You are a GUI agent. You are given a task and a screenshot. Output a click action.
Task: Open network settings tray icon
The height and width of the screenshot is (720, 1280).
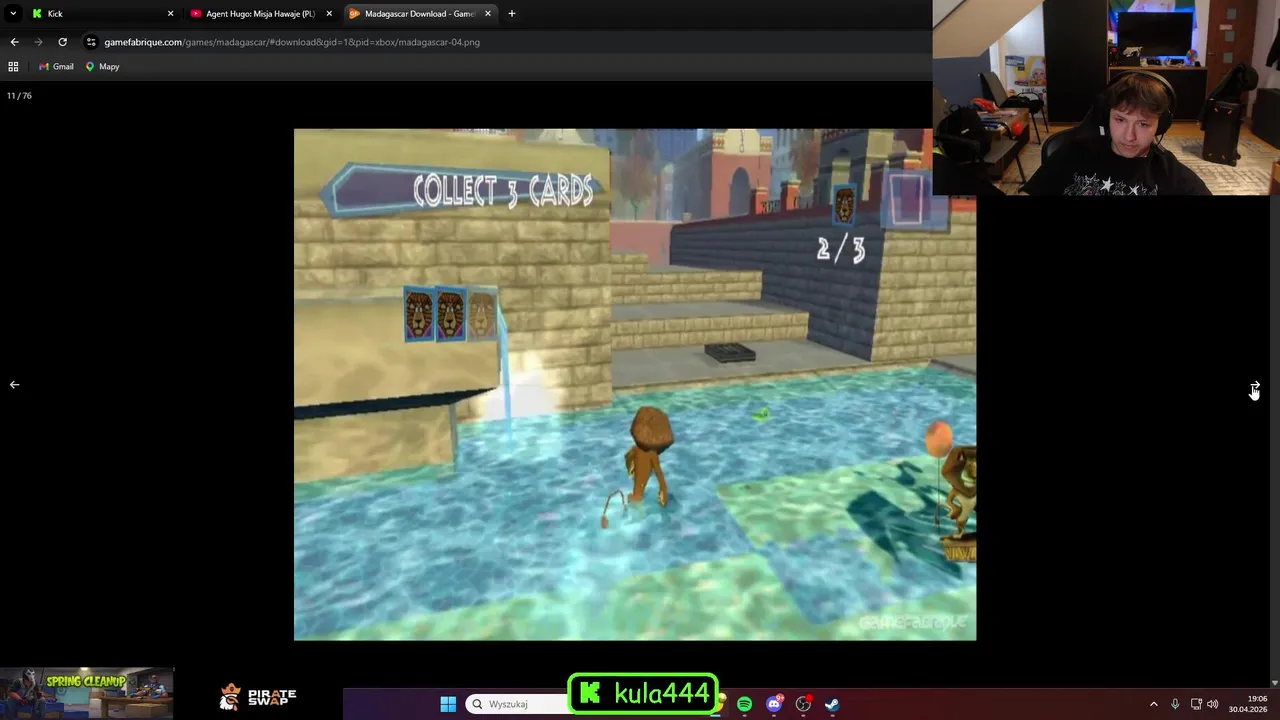coord(1196,704)
